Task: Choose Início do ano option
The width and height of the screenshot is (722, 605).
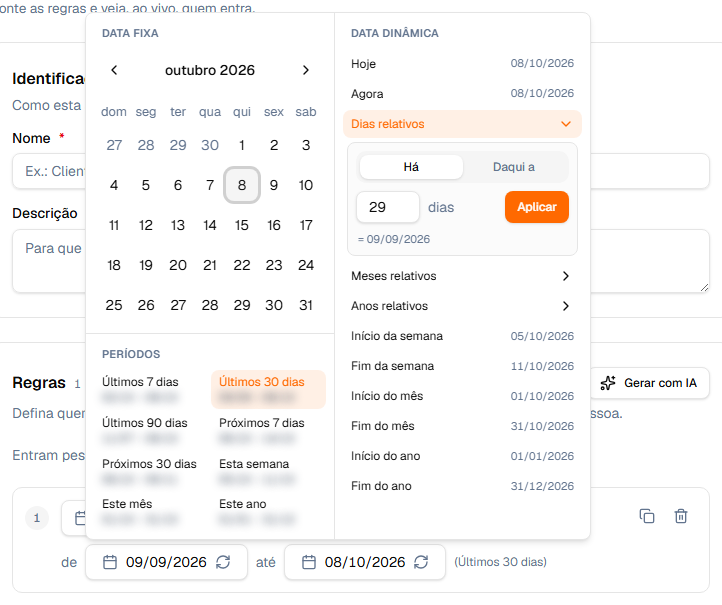Action: point(462,456)
